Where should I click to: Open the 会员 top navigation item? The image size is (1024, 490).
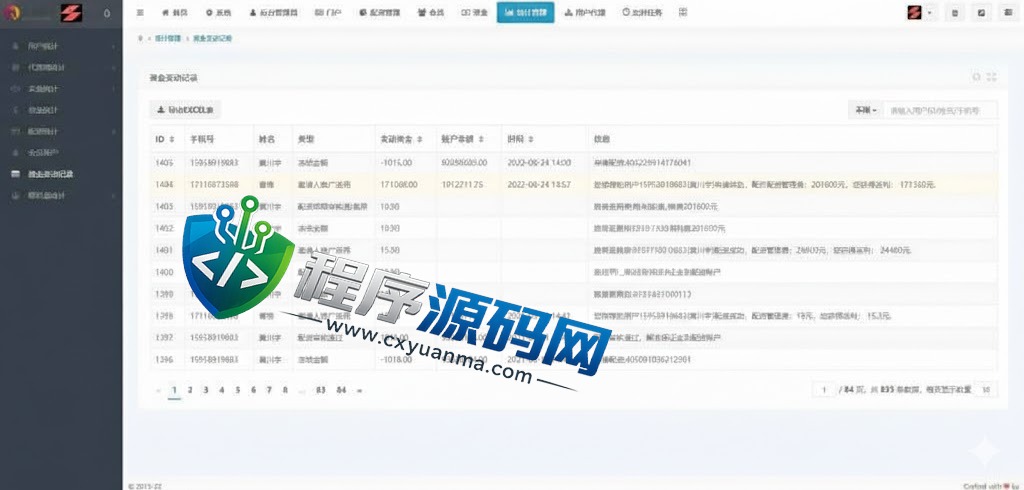tap(430, 12)
